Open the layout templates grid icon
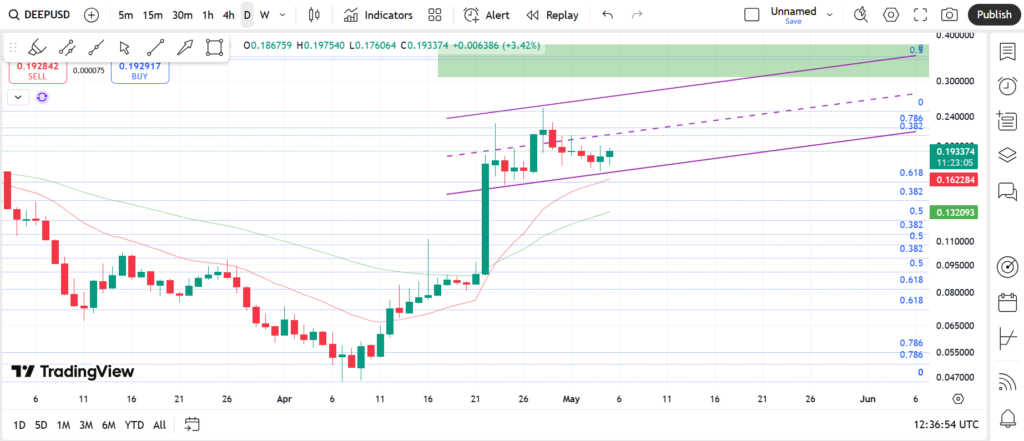 pos(435,15)
